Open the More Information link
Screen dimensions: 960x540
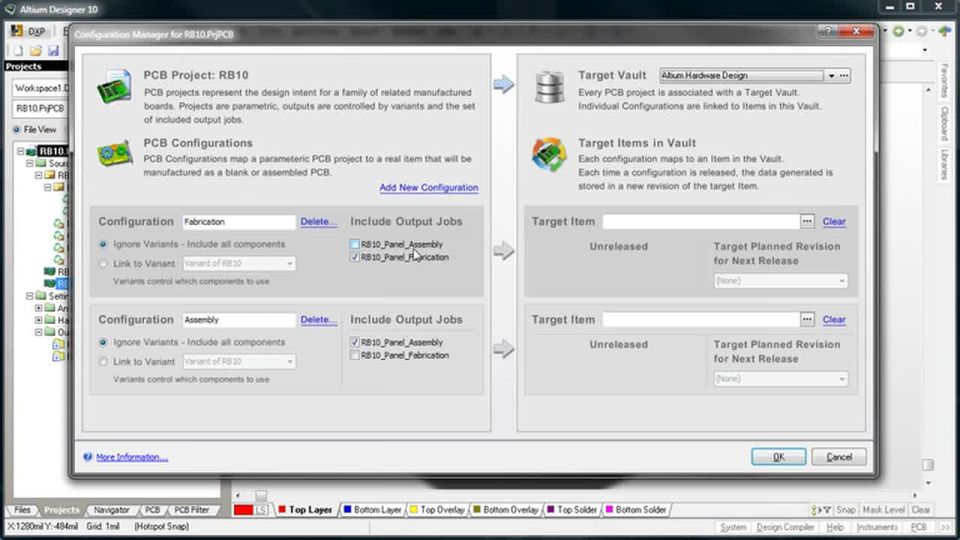pyautogui.click(x=132, y=457)
